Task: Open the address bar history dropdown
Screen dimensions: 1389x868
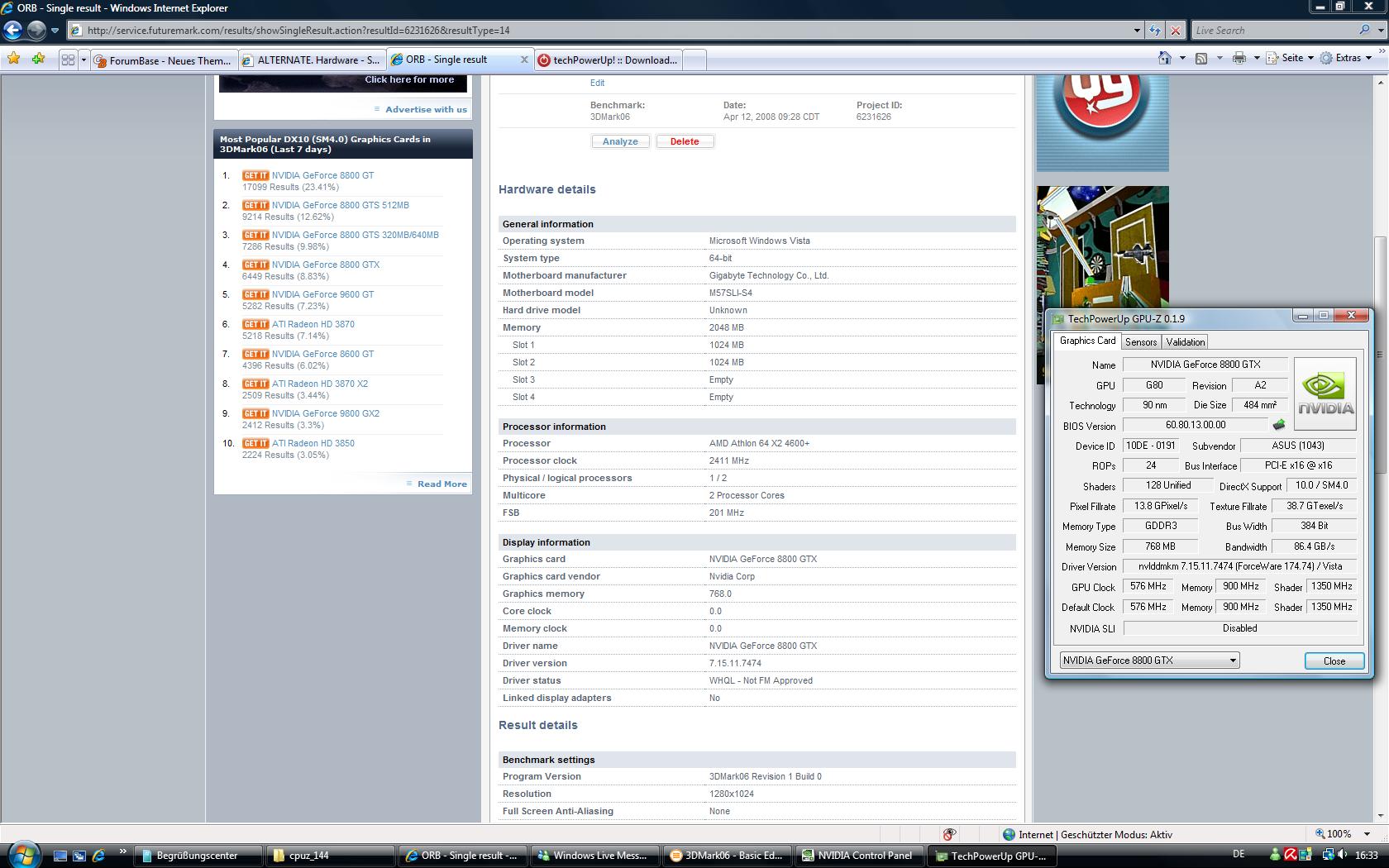Action: 1137,31
